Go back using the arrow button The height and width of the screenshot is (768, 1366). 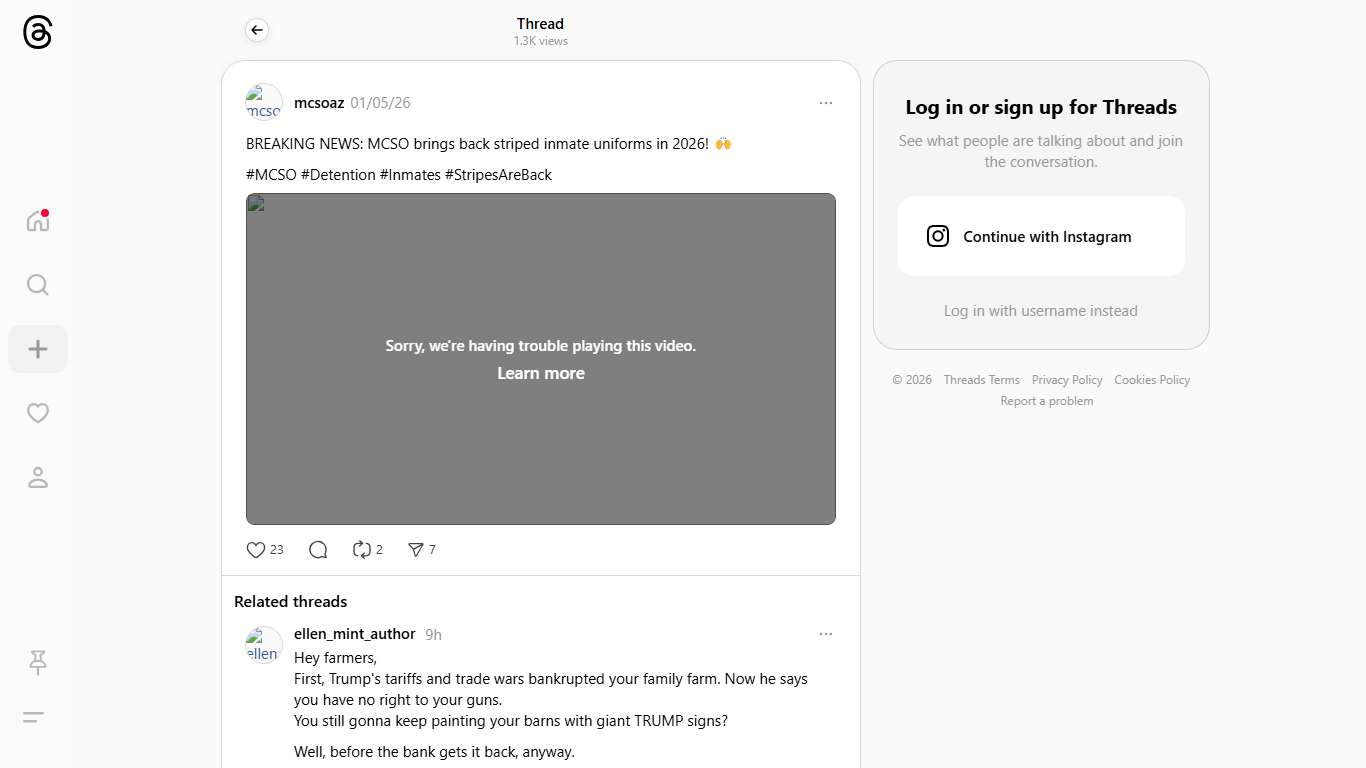[257, 30]
